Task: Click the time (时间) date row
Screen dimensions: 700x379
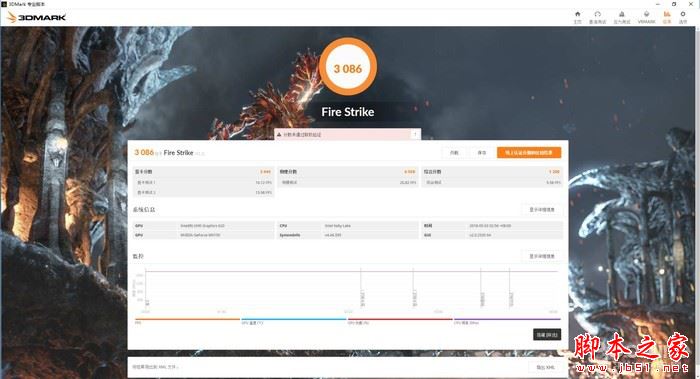Action: pos(492,226)
